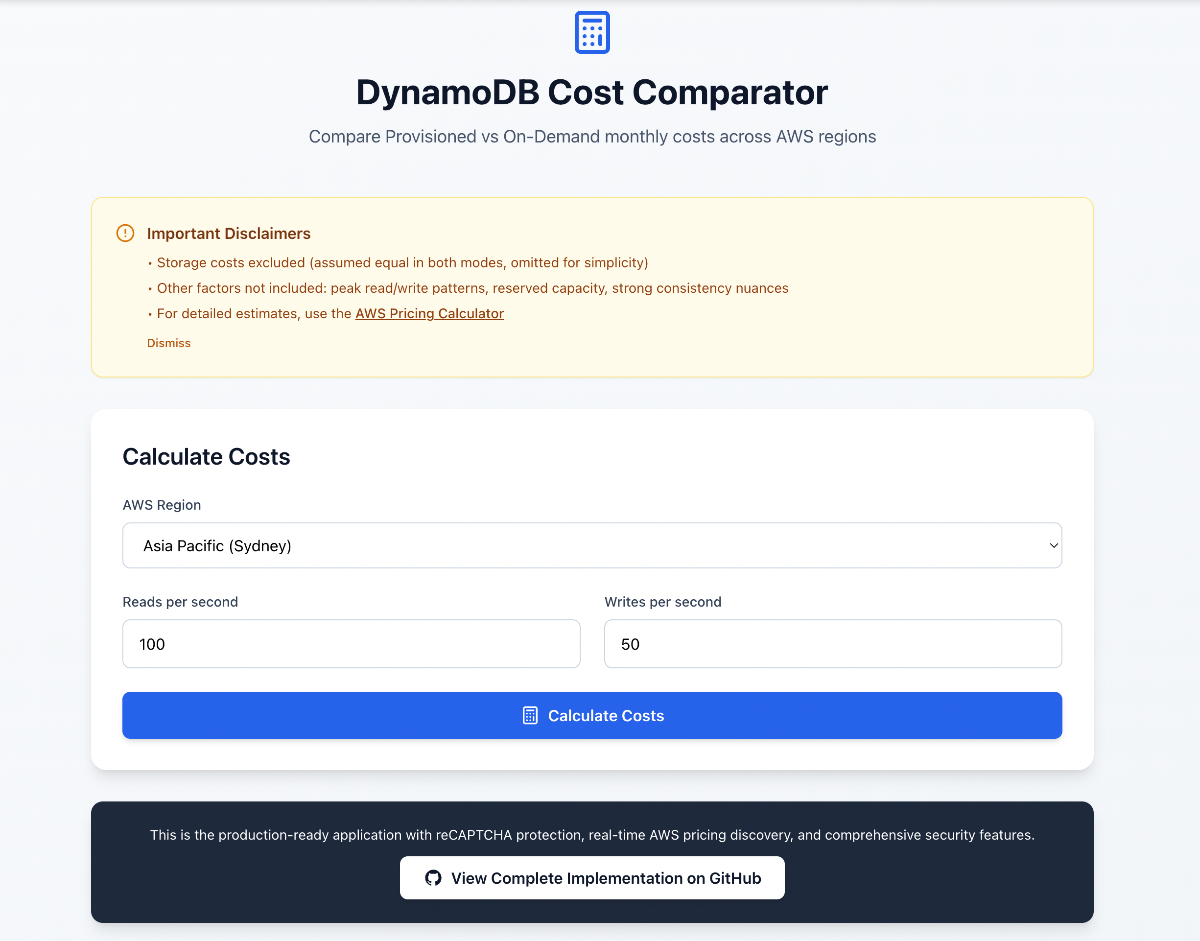Click View Complete Implementation on GitHub
The image size is (1200, 941).
[592, 877]
